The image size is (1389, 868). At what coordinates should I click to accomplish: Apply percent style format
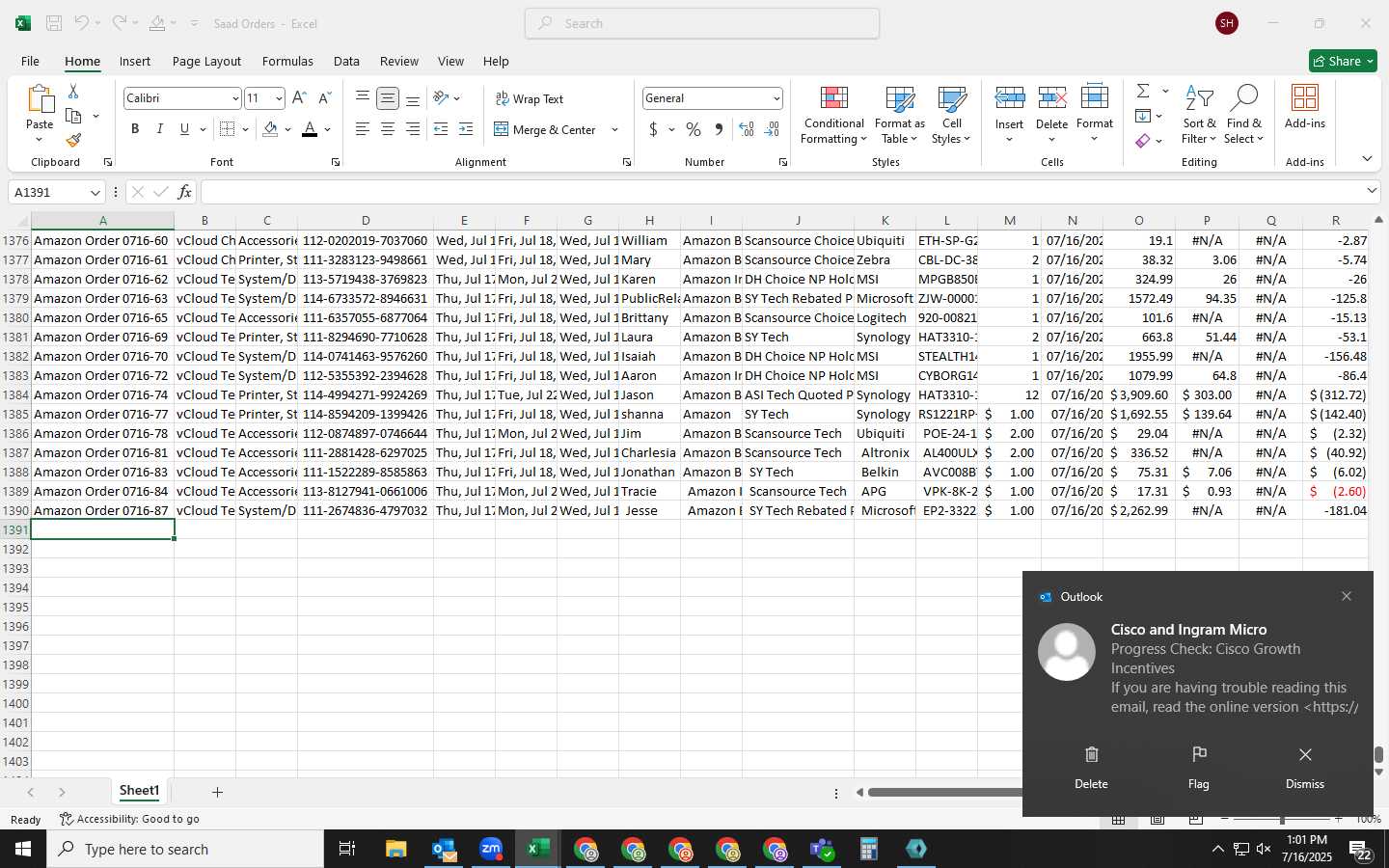(694, 129)
